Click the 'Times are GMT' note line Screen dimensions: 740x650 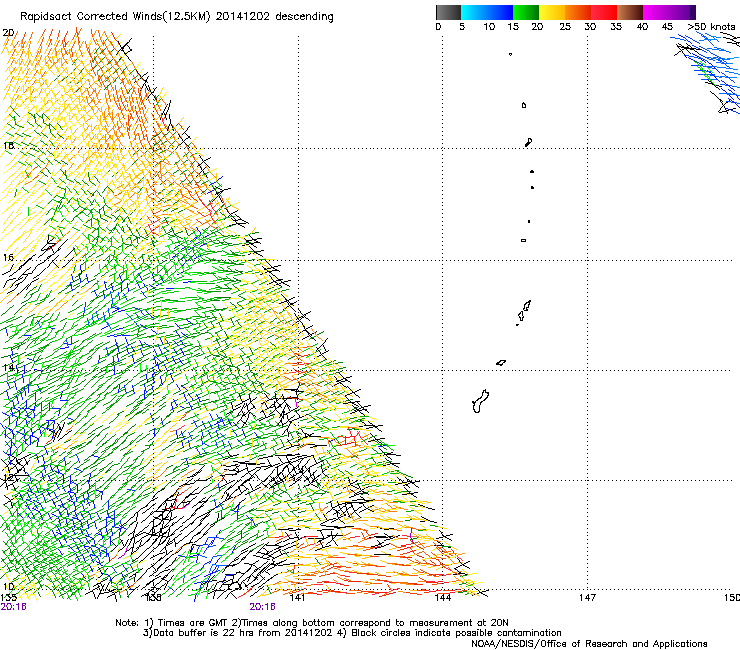(312, 623)
